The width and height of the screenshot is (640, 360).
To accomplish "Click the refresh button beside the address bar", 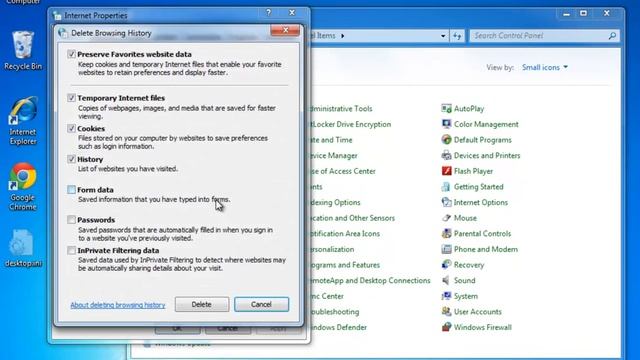I will click(x=457, y=36).
